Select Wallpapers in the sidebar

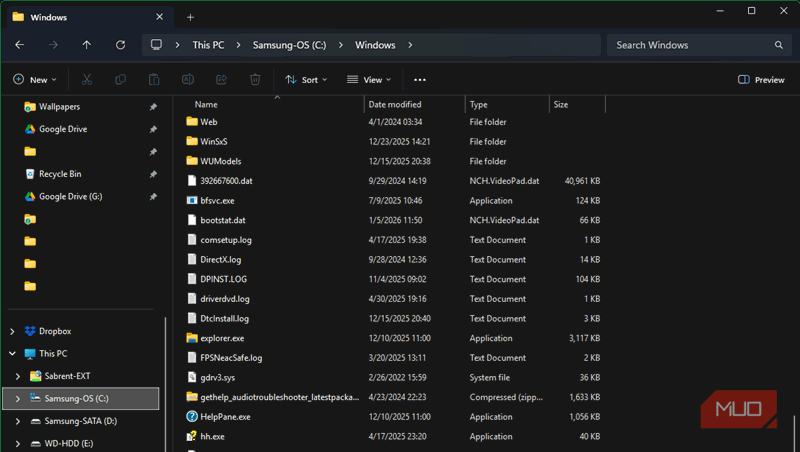click(59, 107)
